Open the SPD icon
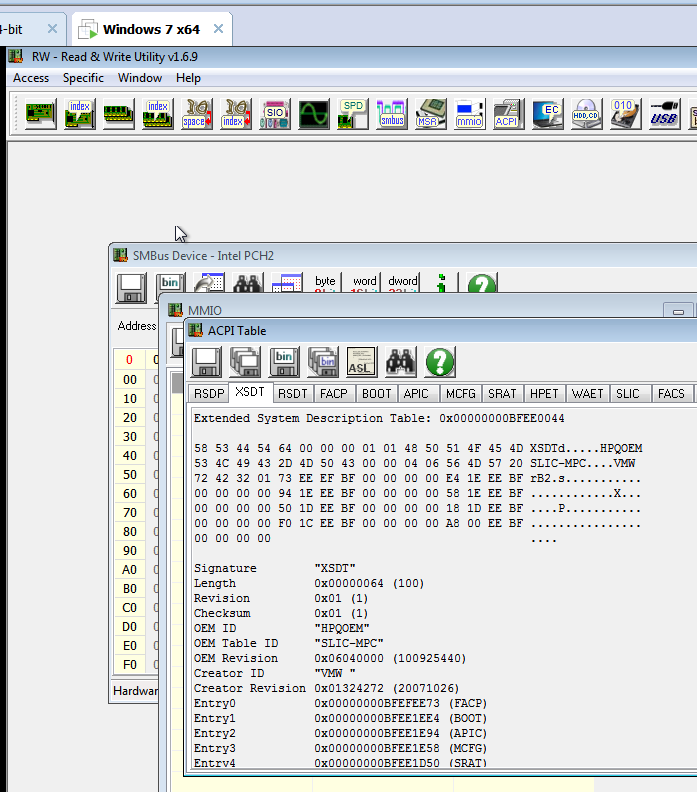The height and width of the screenshot is (792, 697). coord(353,114)
